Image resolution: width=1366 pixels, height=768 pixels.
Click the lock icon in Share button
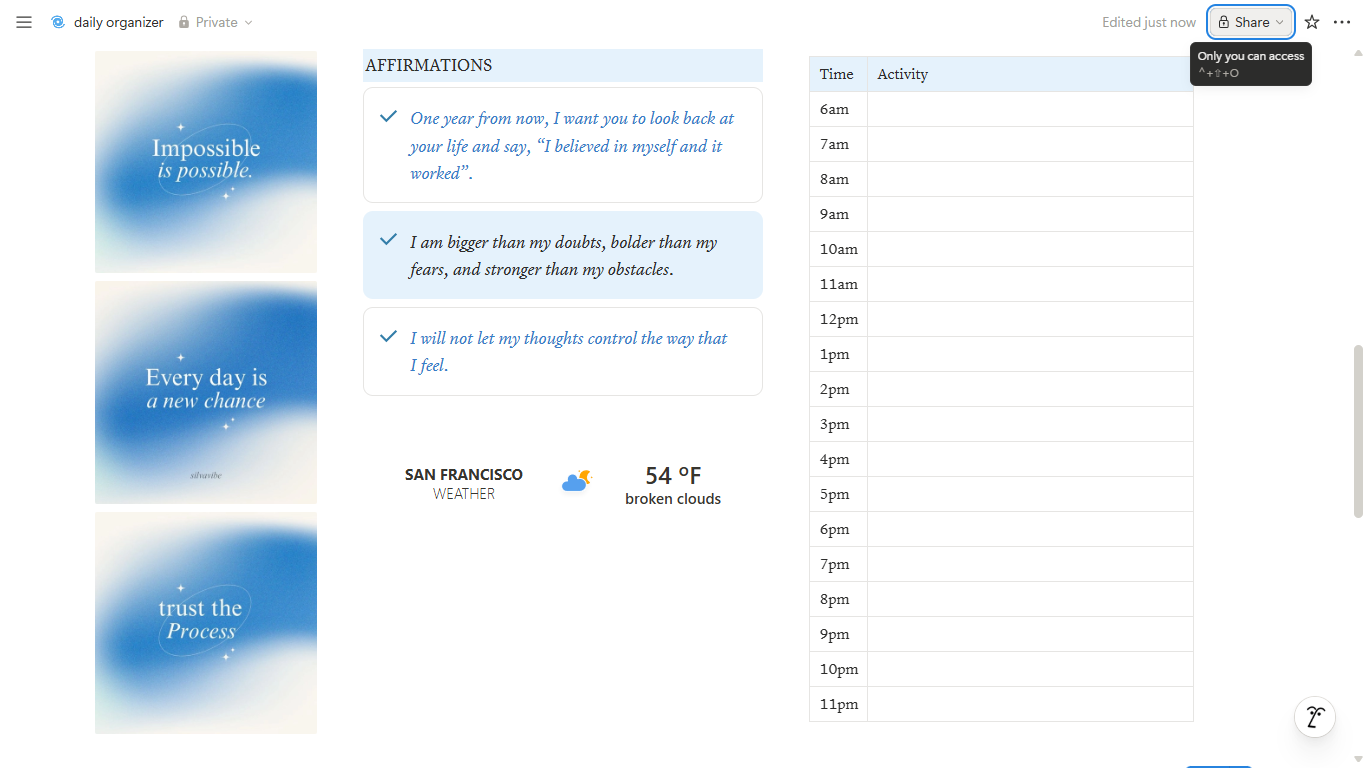pos(1223,22)
